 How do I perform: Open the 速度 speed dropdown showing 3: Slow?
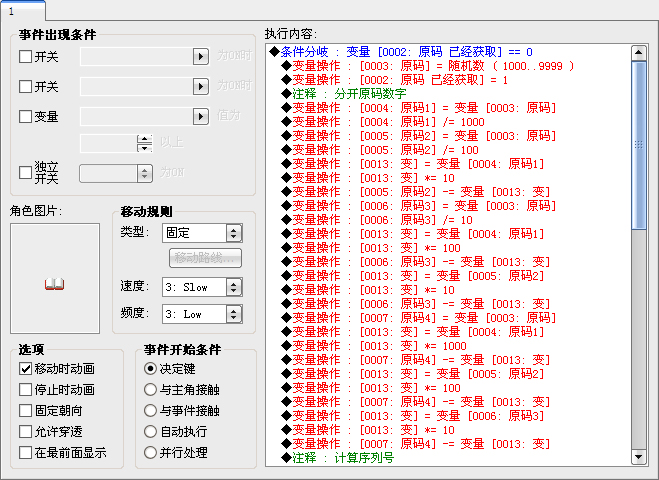pos(202,287)
